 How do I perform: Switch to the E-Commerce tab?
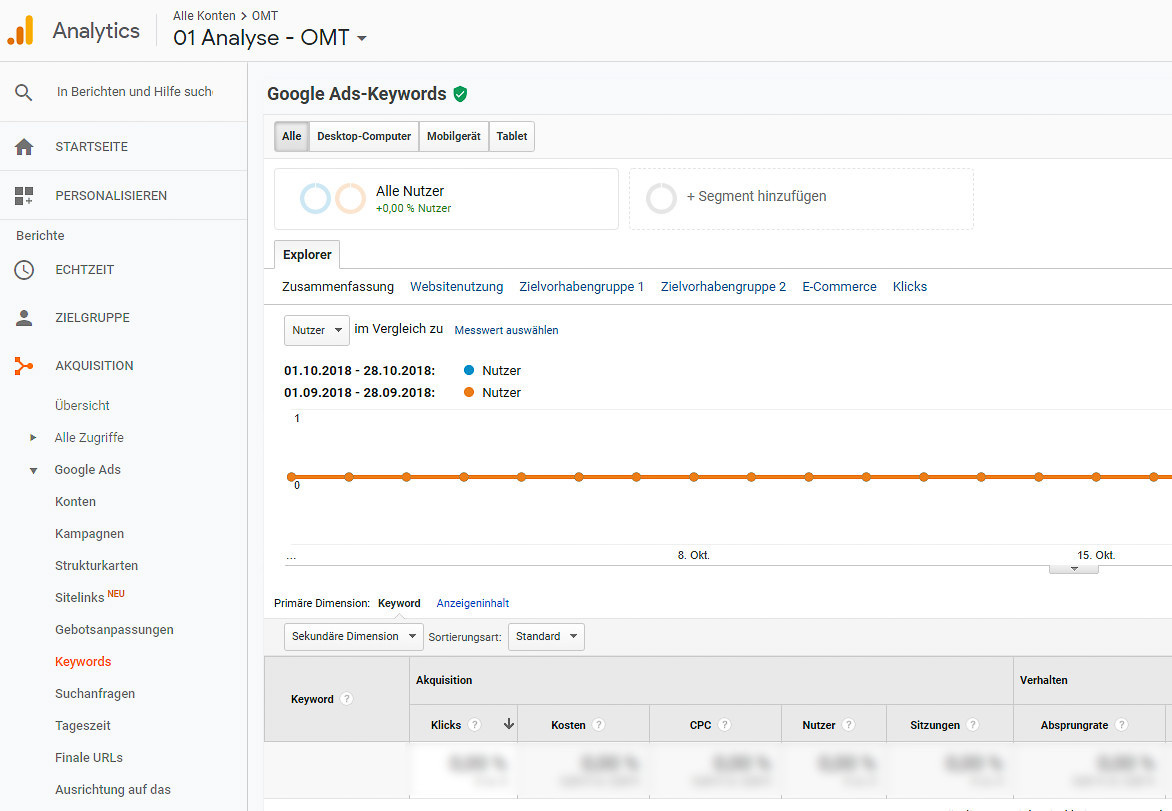pos(839,287)
